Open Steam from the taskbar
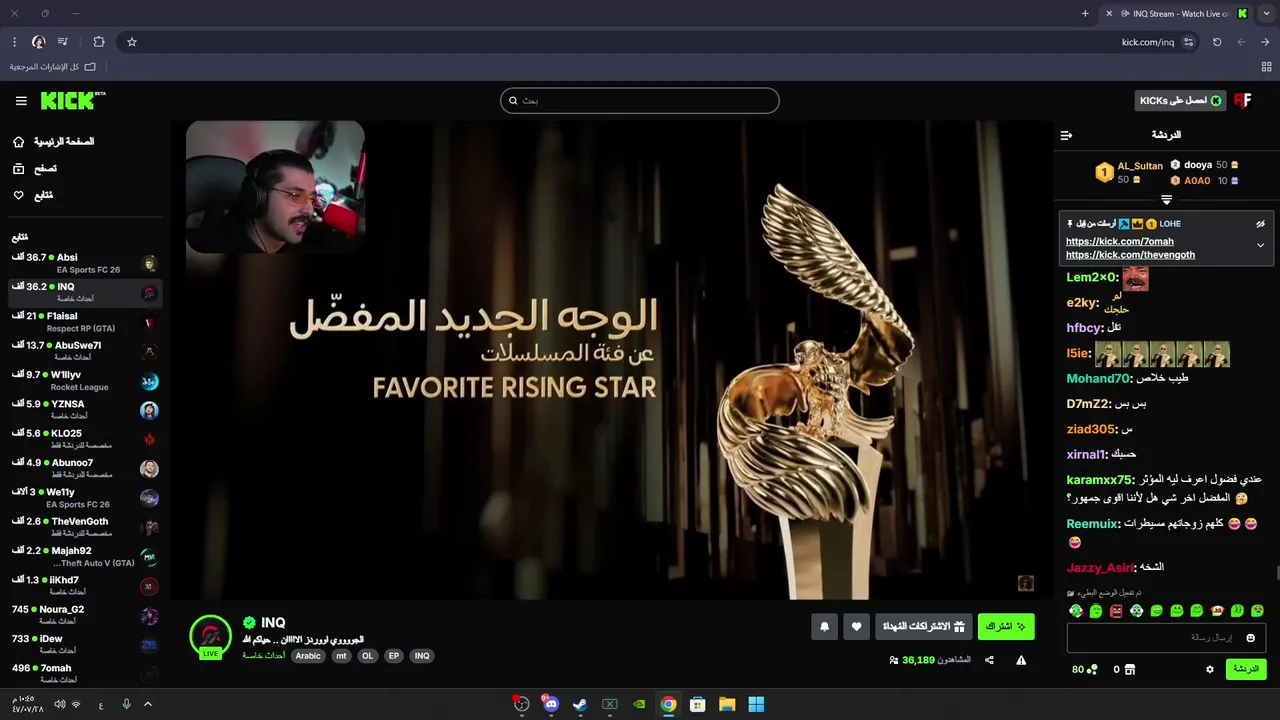This screenshot has width=1280, height=720. click(x=580, y=704)
